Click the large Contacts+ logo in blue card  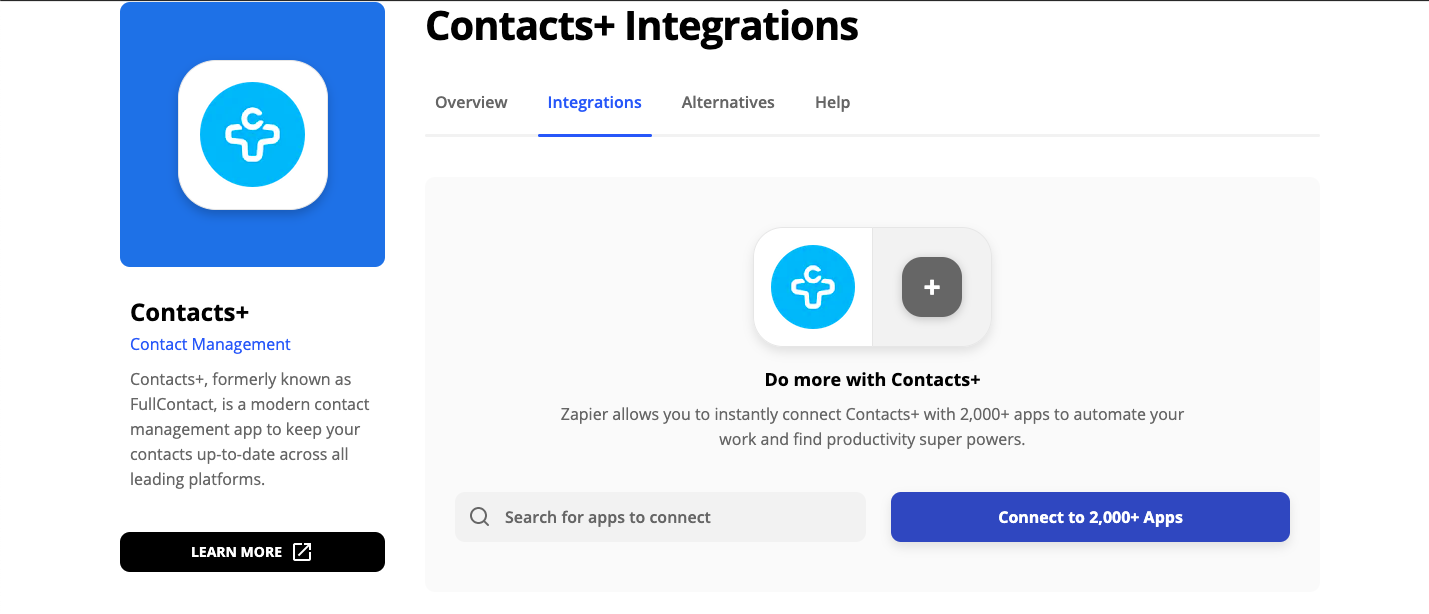tap(253, 135)
